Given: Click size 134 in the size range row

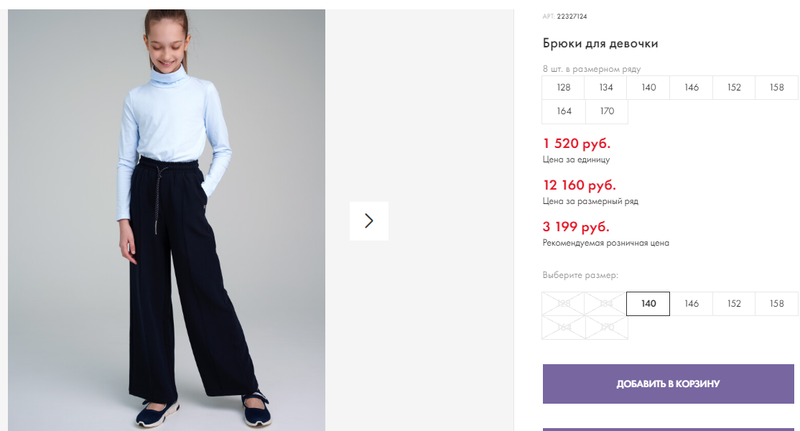Looking at the screenshot, I should point(606,87).
